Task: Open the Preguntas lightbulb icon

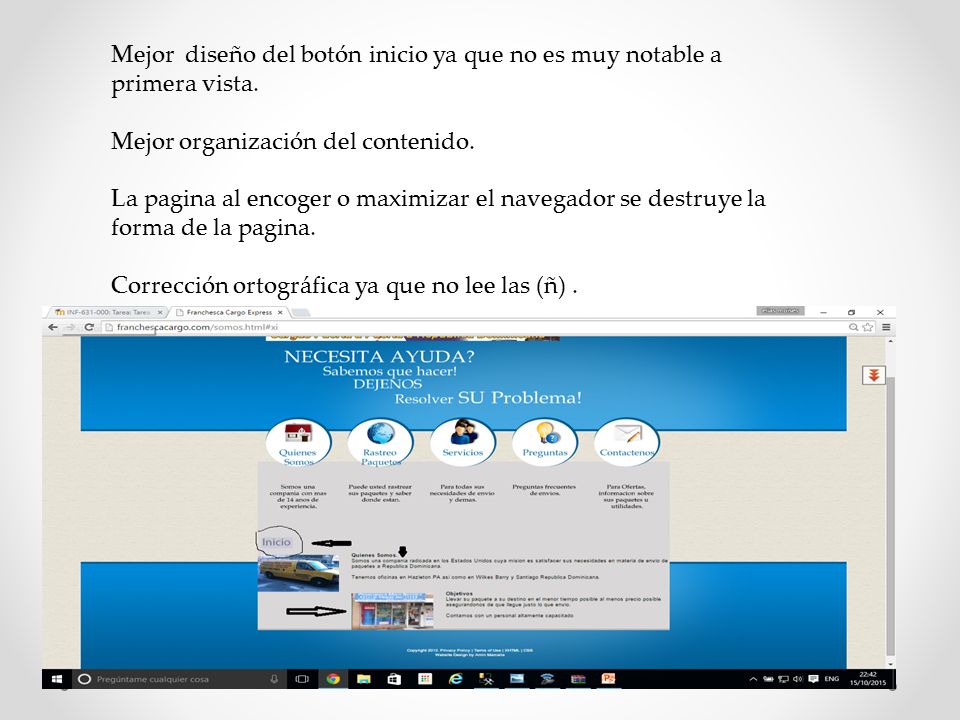Action: (x=545, y=433)
